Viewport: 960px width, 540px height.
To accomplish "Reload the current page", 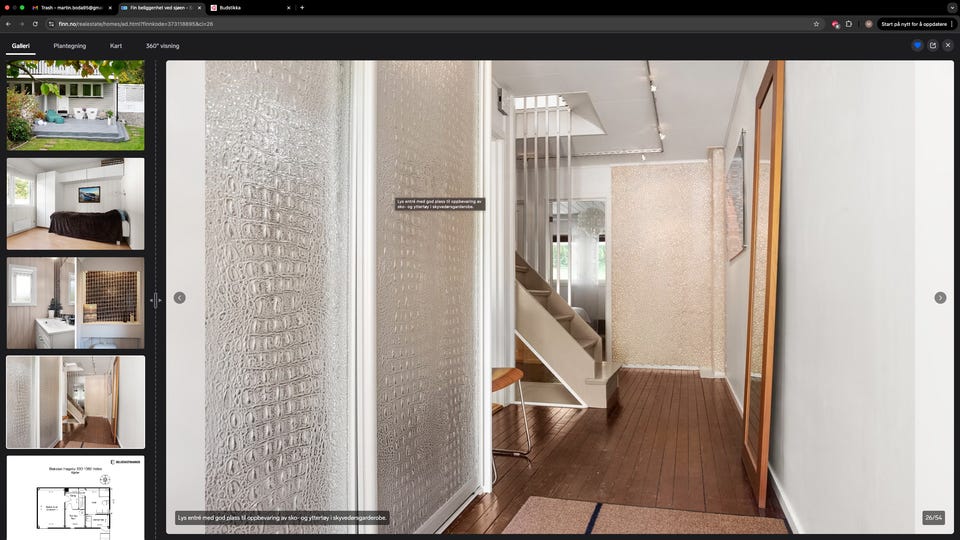I will pos(35,24).
